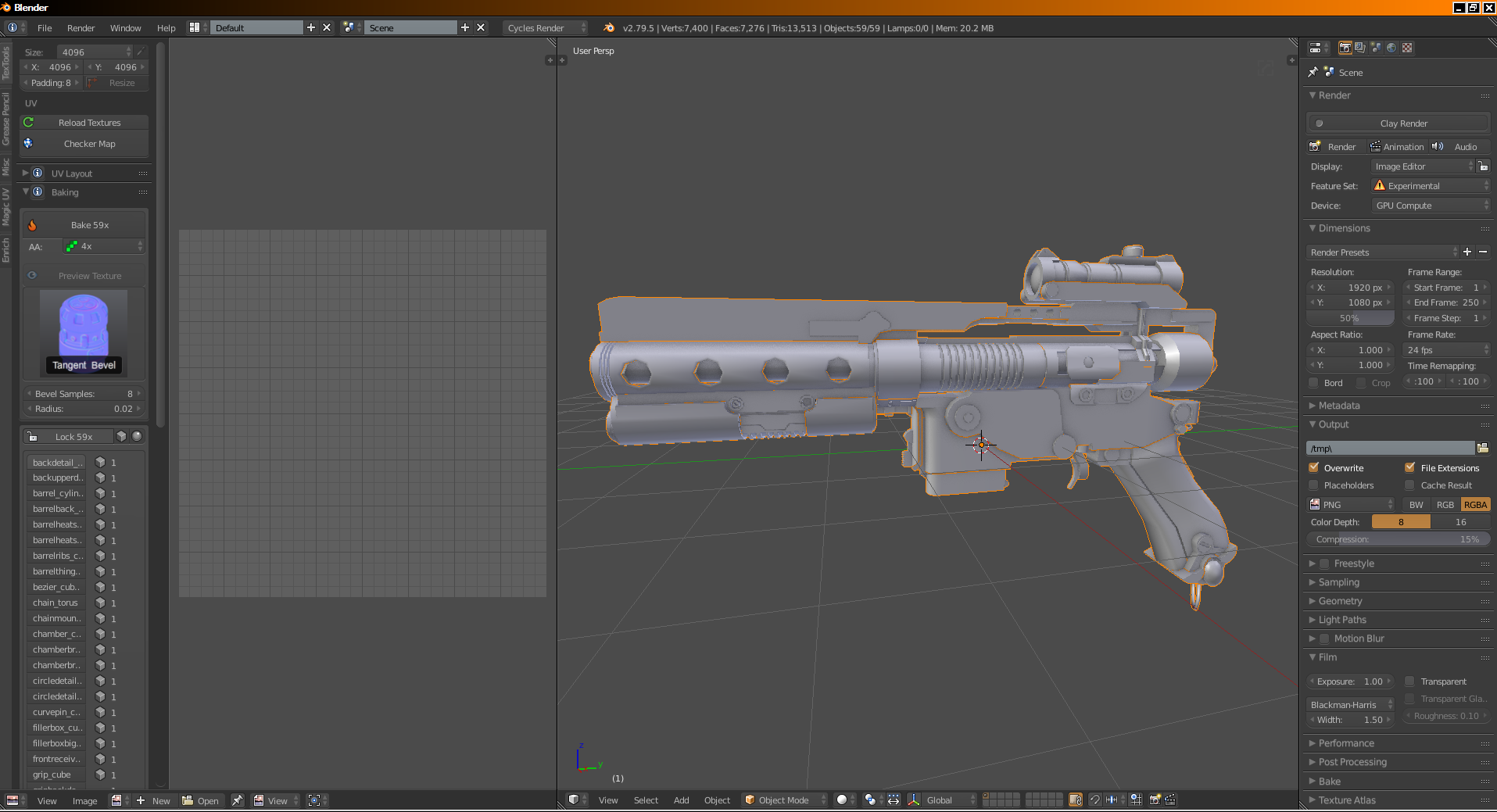The width and height of the screenshot is (1497, 812).
Task: Expand the UV Layout panel
Action: [71, 173]
